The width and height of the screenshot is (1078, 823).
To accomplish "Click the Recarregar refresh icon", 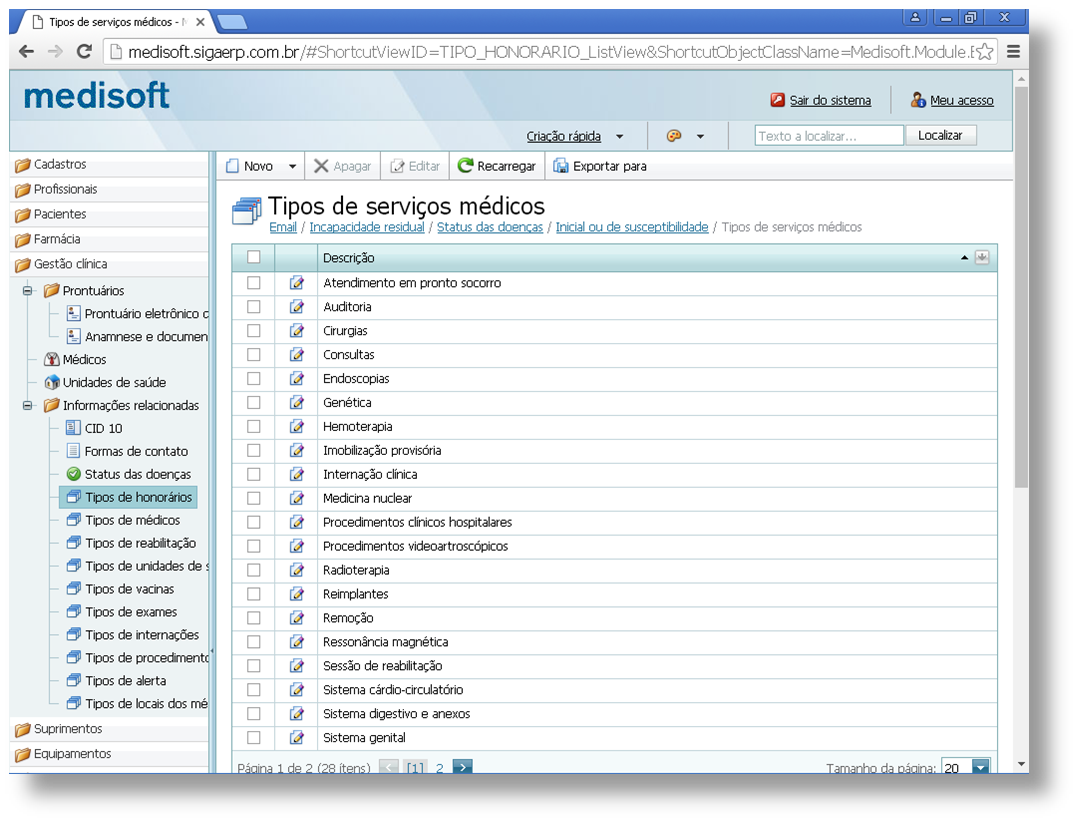I will [465, 166].
